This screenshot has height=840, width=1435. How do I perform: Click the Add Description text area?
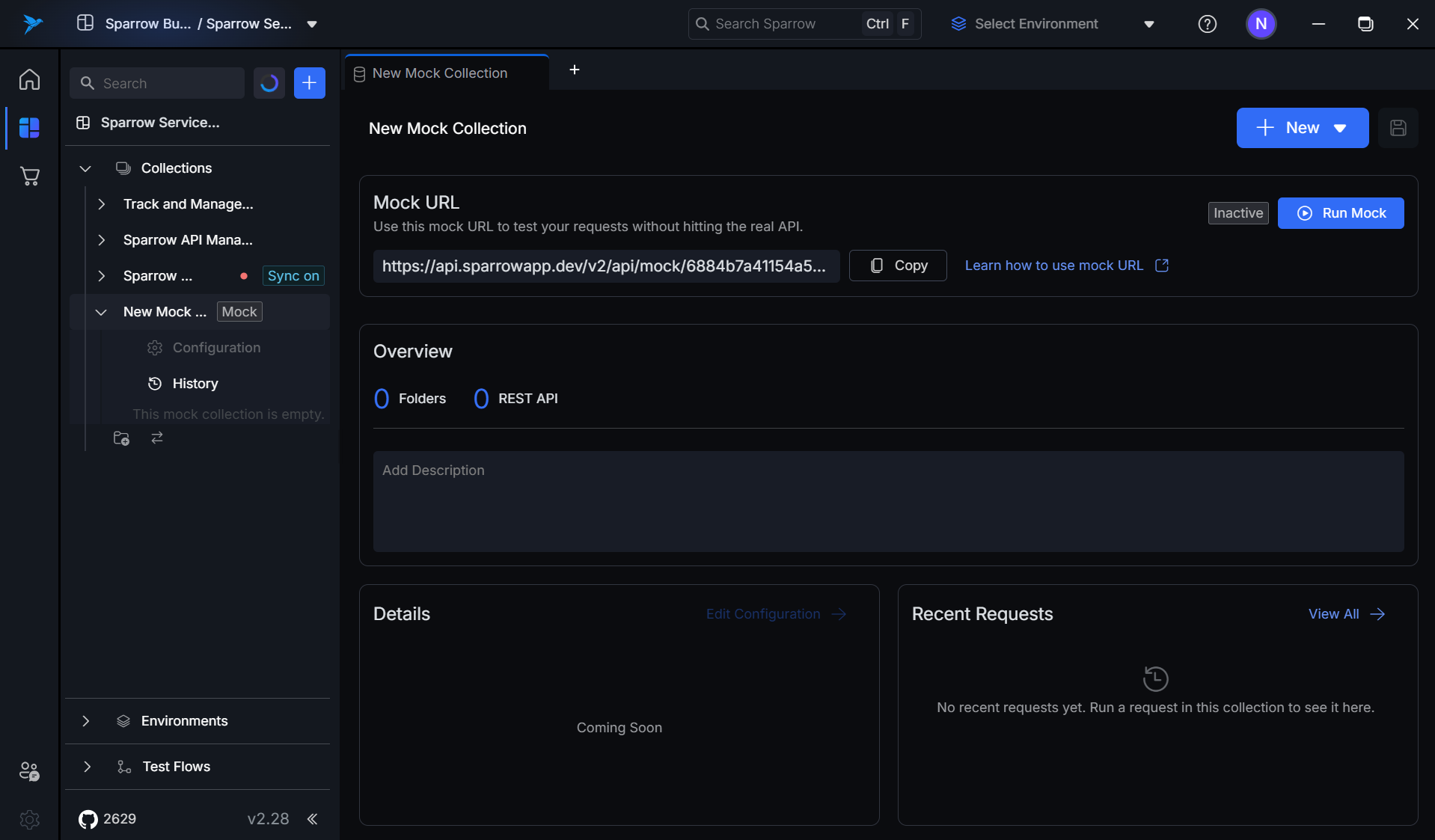888,501
